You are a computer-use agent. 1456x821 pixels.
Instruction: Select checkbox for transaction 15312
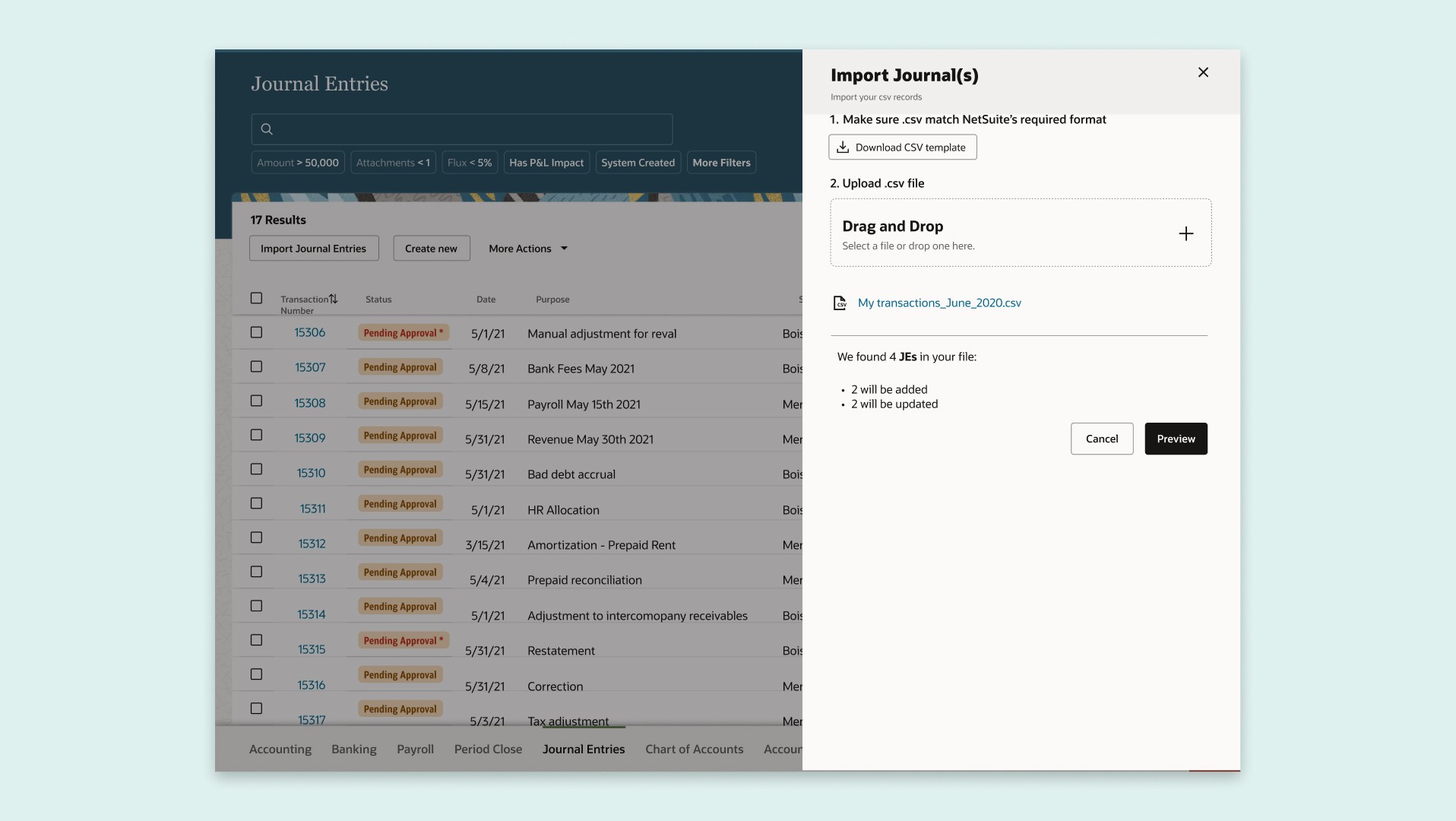[x=256, y=537]
